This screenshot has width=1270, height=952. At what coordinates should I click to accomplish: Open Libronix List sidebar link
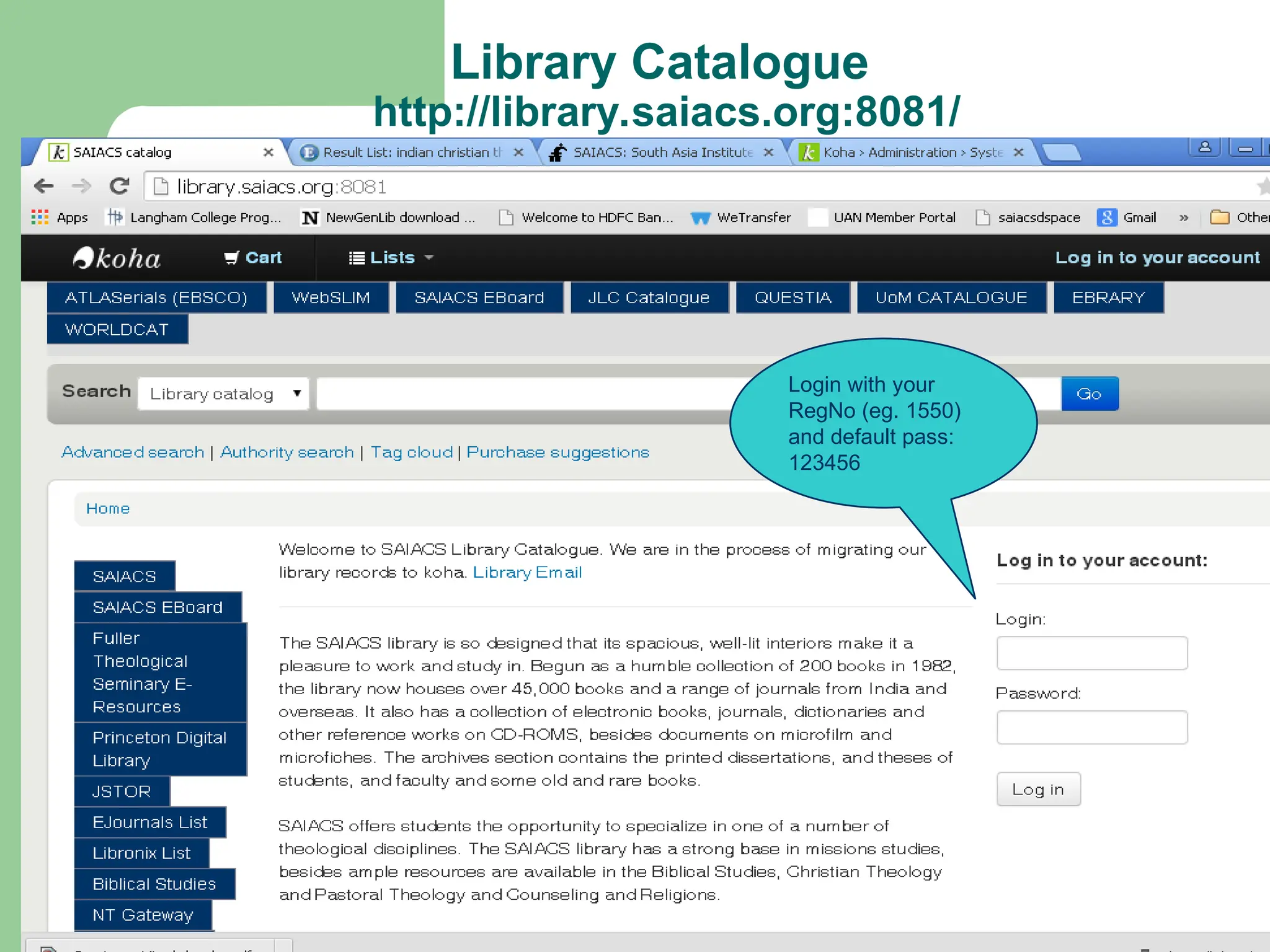pos(142,853)
